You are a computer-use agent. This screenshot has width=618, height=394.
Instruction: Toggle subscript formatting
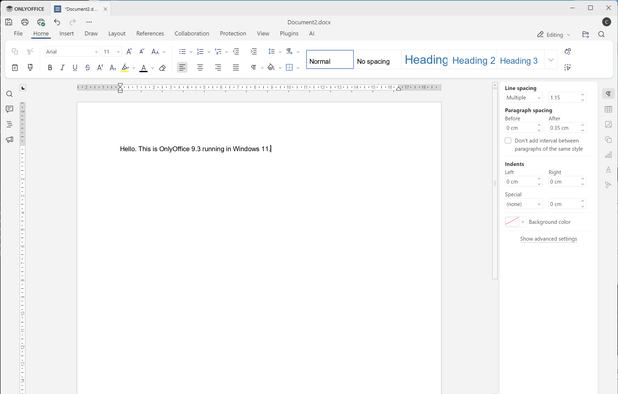pos(113,68)
